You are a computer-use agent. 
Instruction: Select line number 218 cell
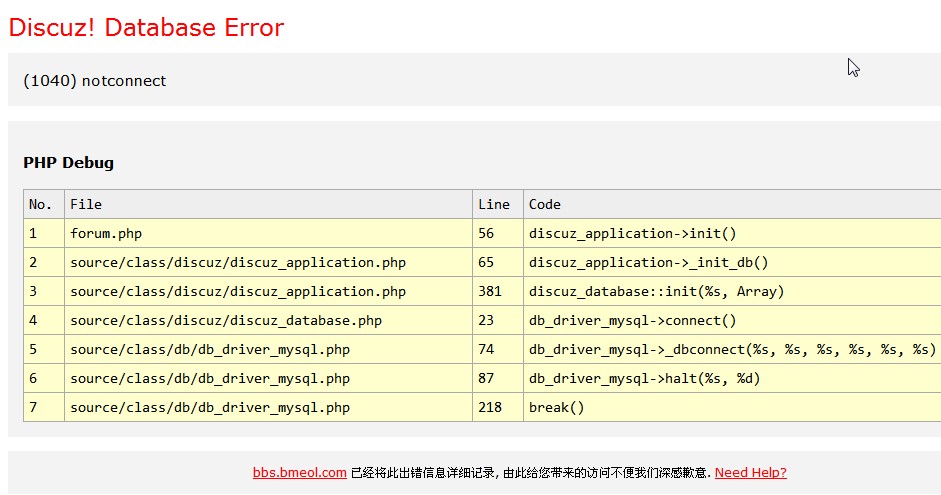[x=490, y=408]
